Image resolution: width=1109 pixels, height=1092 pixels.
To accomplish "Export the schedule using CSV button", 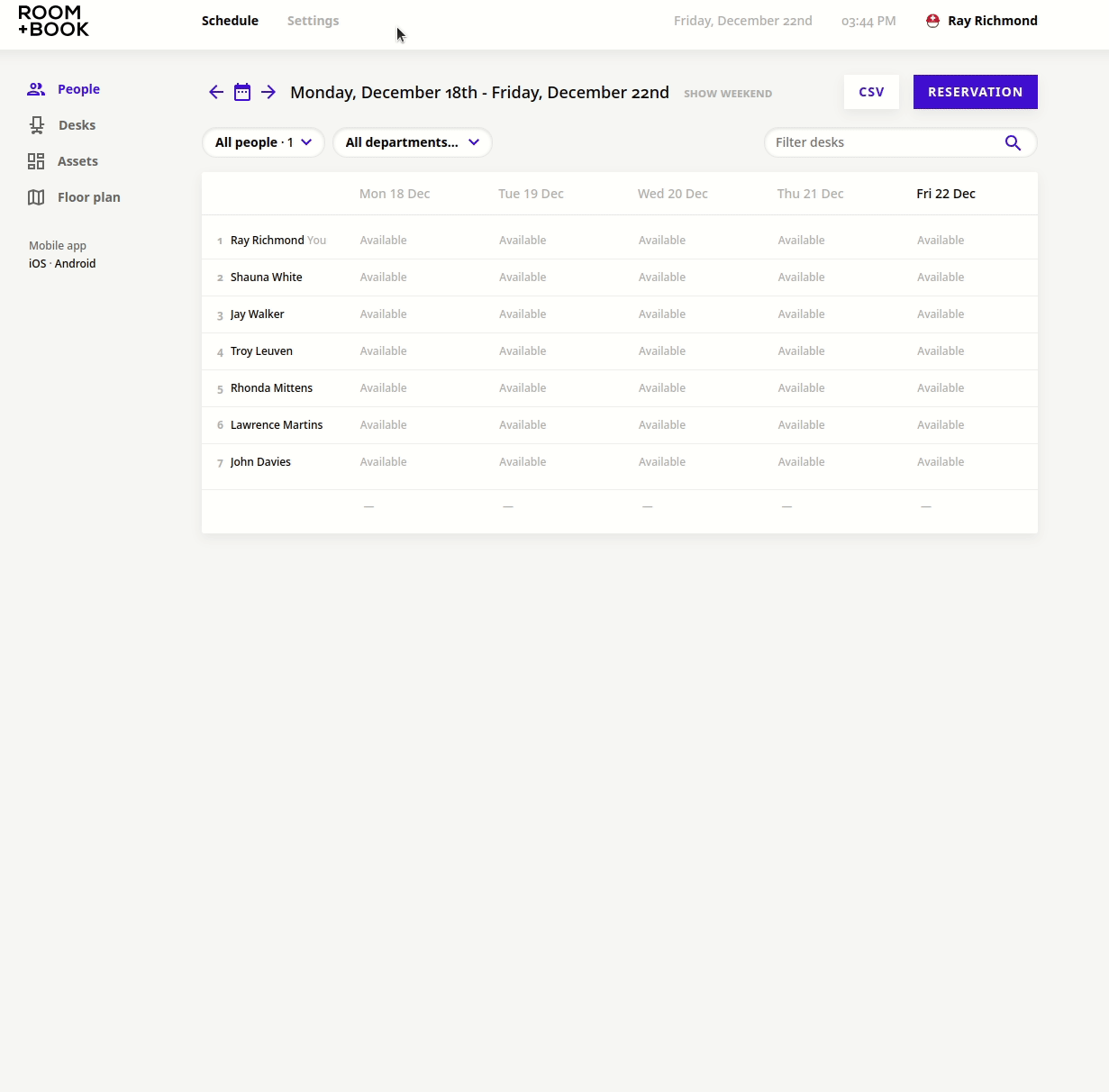I will click(870, 91).
